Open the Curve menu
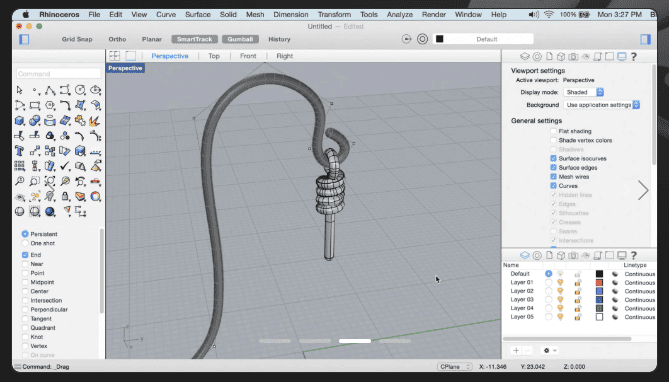 pyautogui.click(x=166, y=15)
